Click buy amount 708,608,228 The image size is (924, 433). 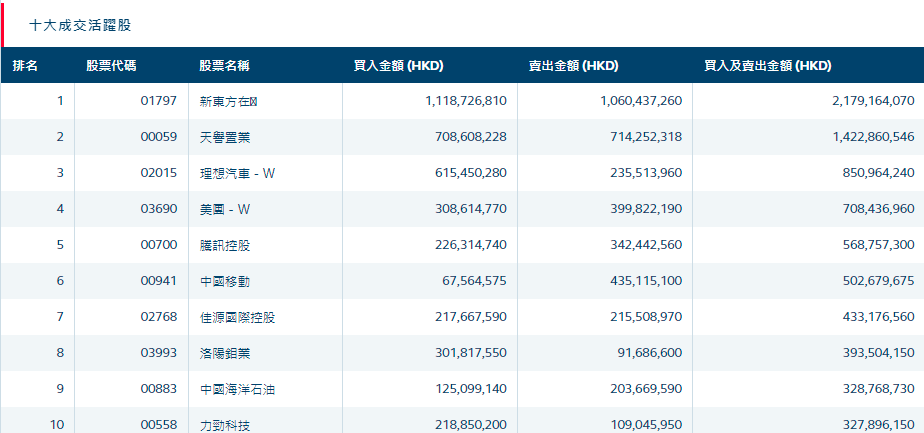click(x=471, y=137)
